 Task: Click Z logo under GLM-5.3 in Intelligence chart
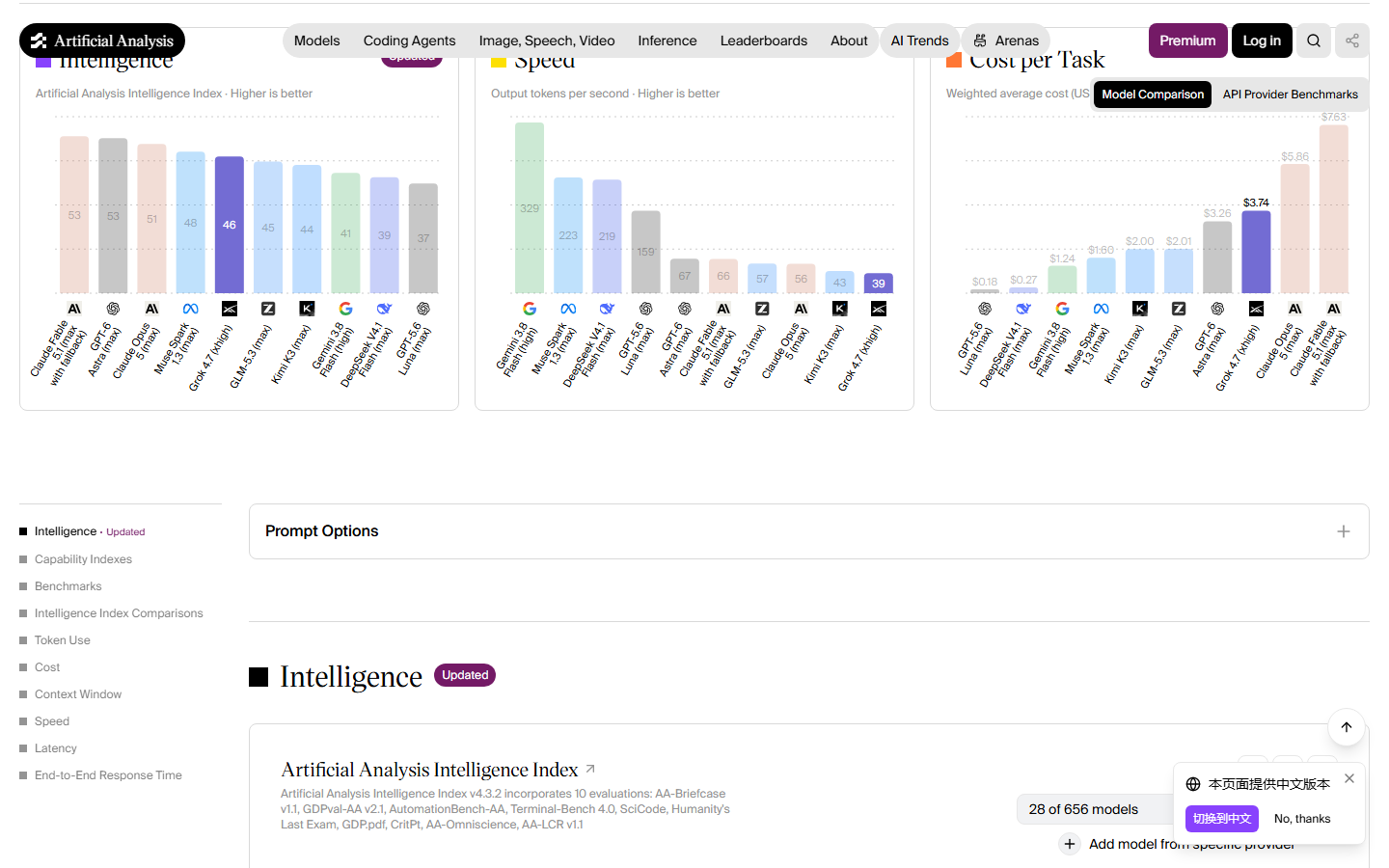(x=268, y=309)
